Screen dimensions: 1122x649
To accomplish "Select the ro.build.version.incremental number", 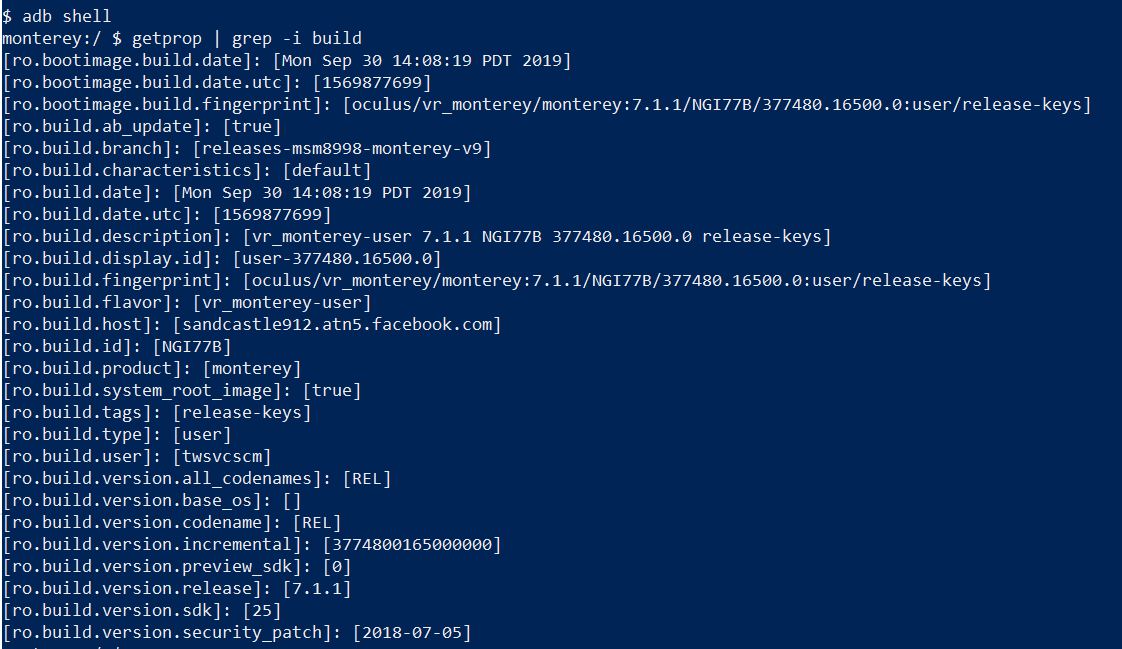I will point(412,545).
